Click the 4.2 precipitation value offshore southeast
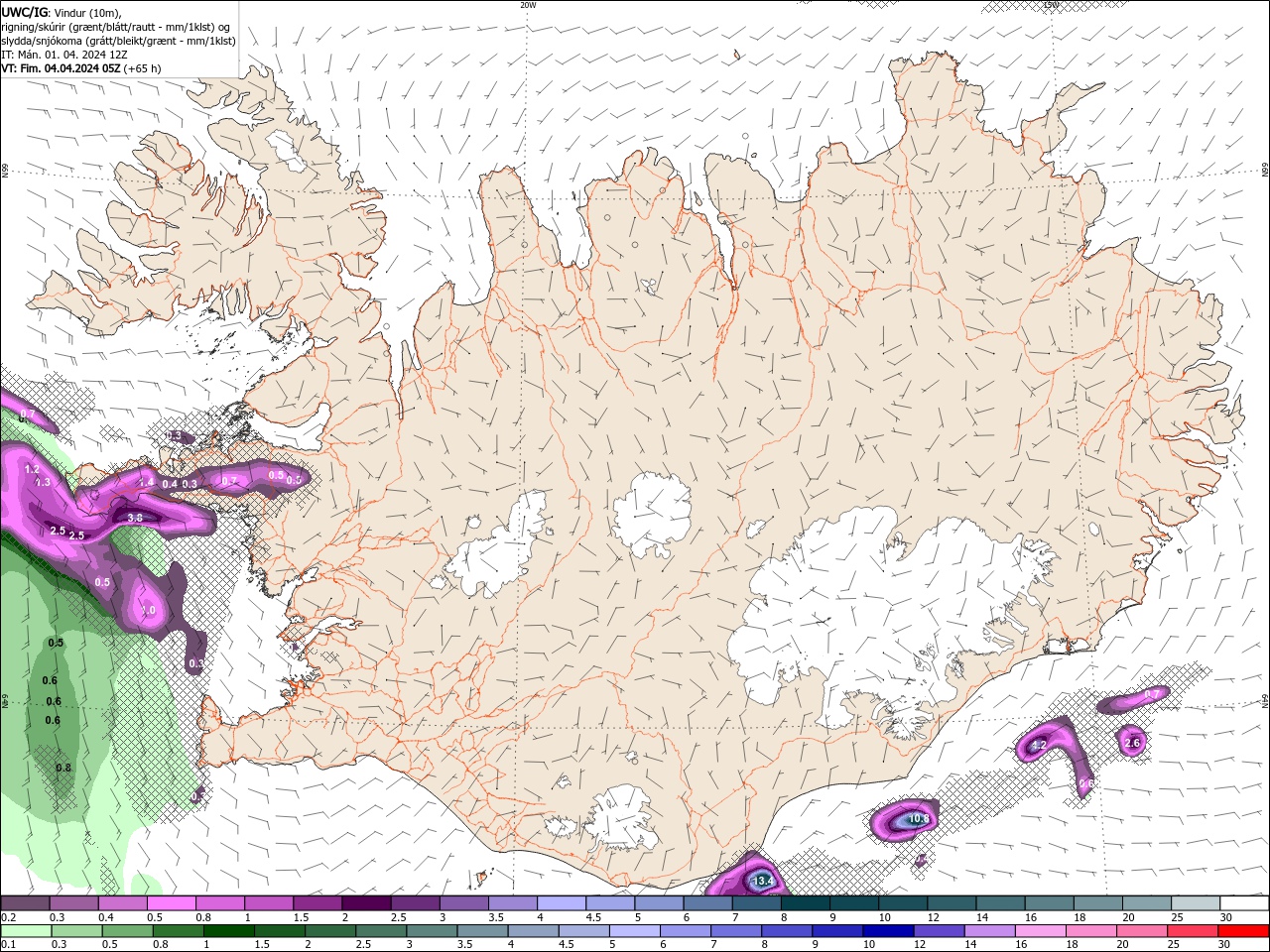This screenshot has height=952, width=1270. tap(1039, 745)
